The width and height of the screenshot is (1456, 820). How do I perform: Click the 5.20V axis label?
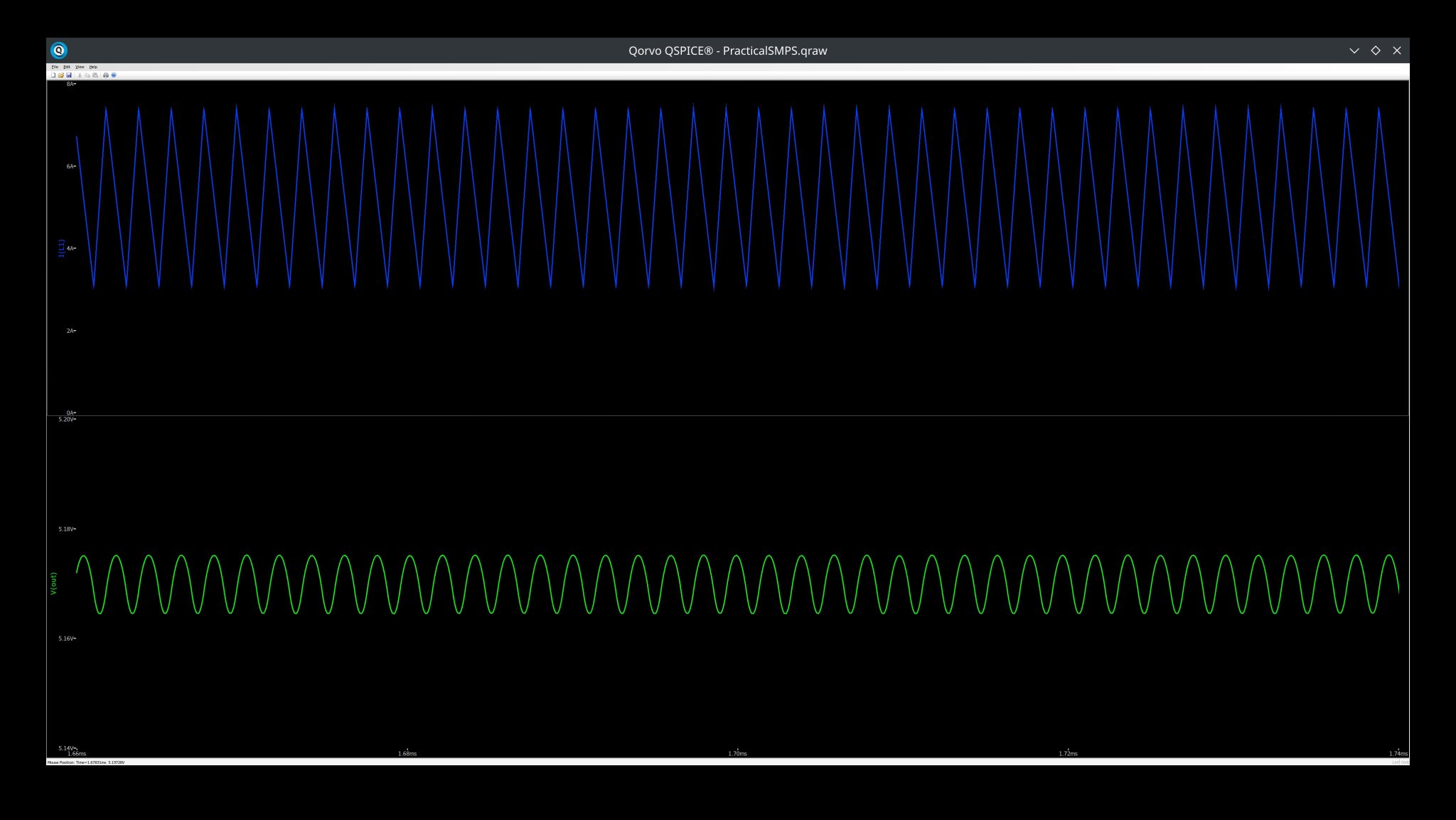click(66, 420)
